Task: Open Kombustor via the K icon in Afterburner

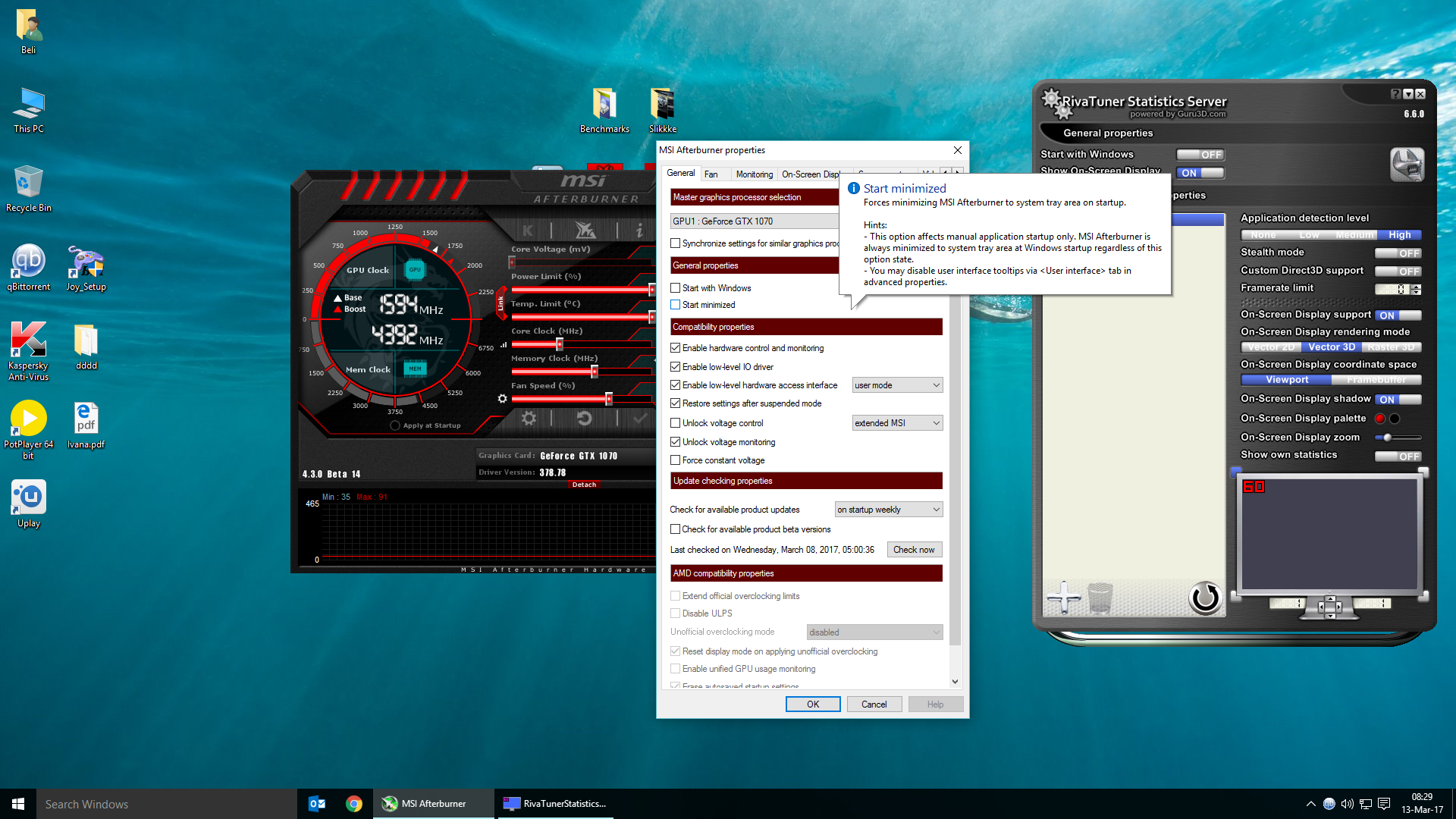Action: pyautogui.click(x=528, y=230)
